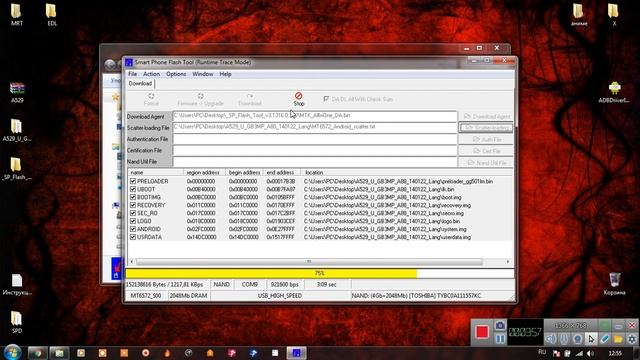Image resolution: width=640 pixels, height=360 pixels.
Task: Click the USB_HIGH_SPEED status bar entry
Action: click(280, 296)
